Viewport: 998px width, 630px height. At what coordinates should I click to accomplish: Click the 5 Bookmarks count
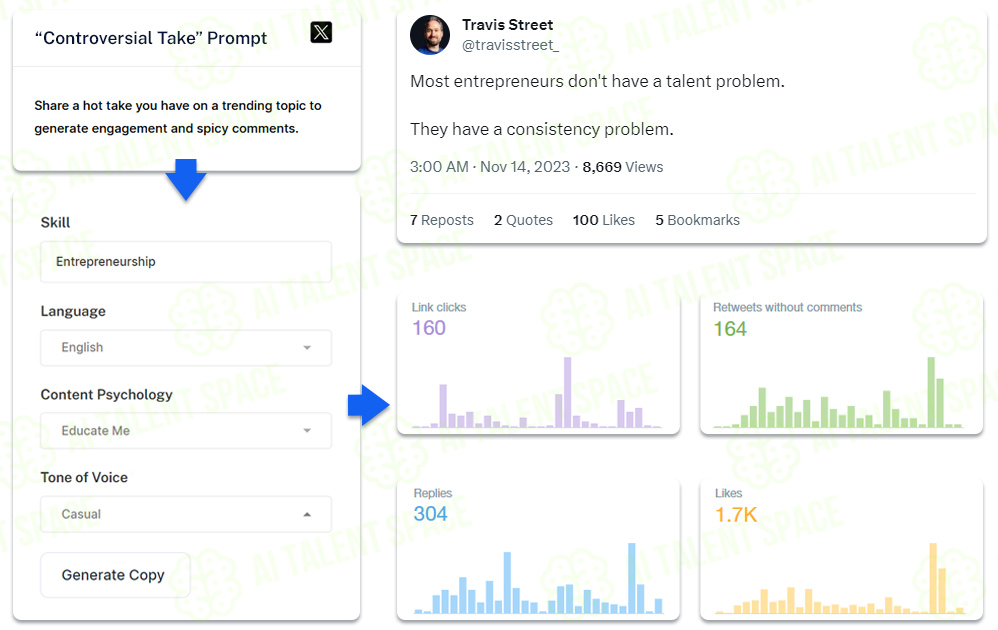698,220
